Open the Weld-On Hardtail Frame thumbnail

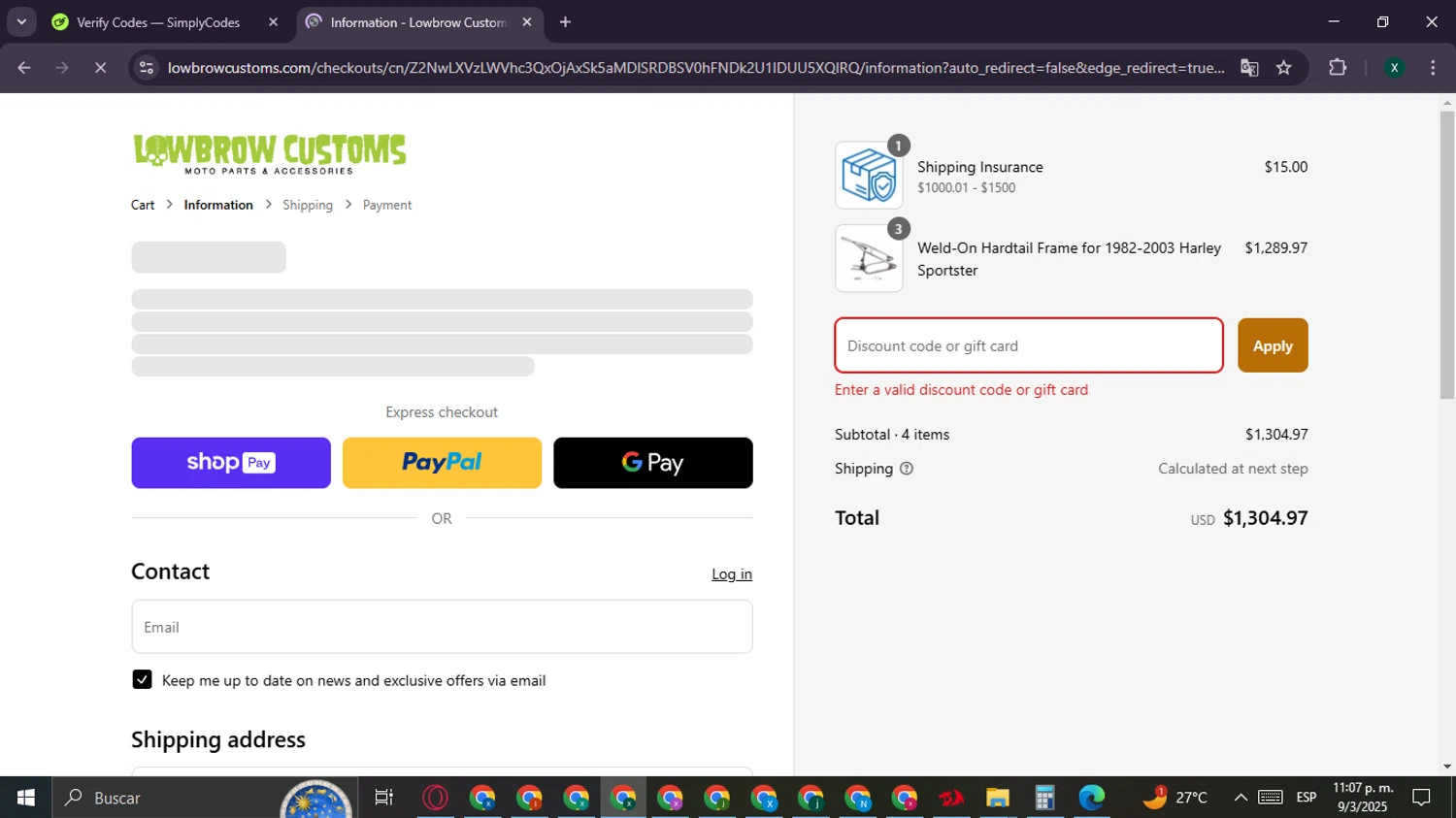869,259
